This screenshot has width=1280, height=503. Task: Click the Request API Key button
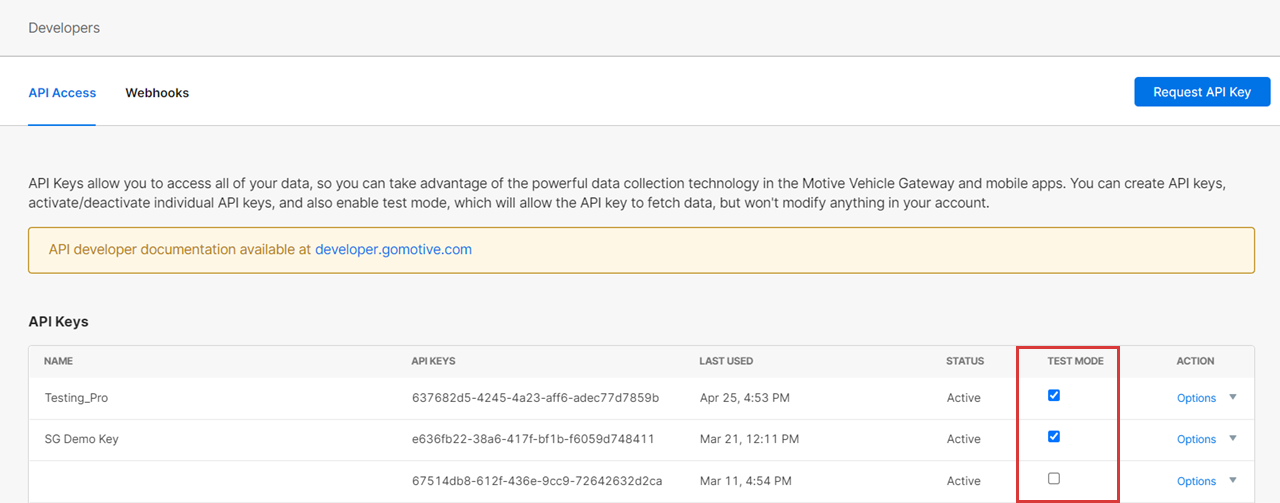pos(1202,92)
